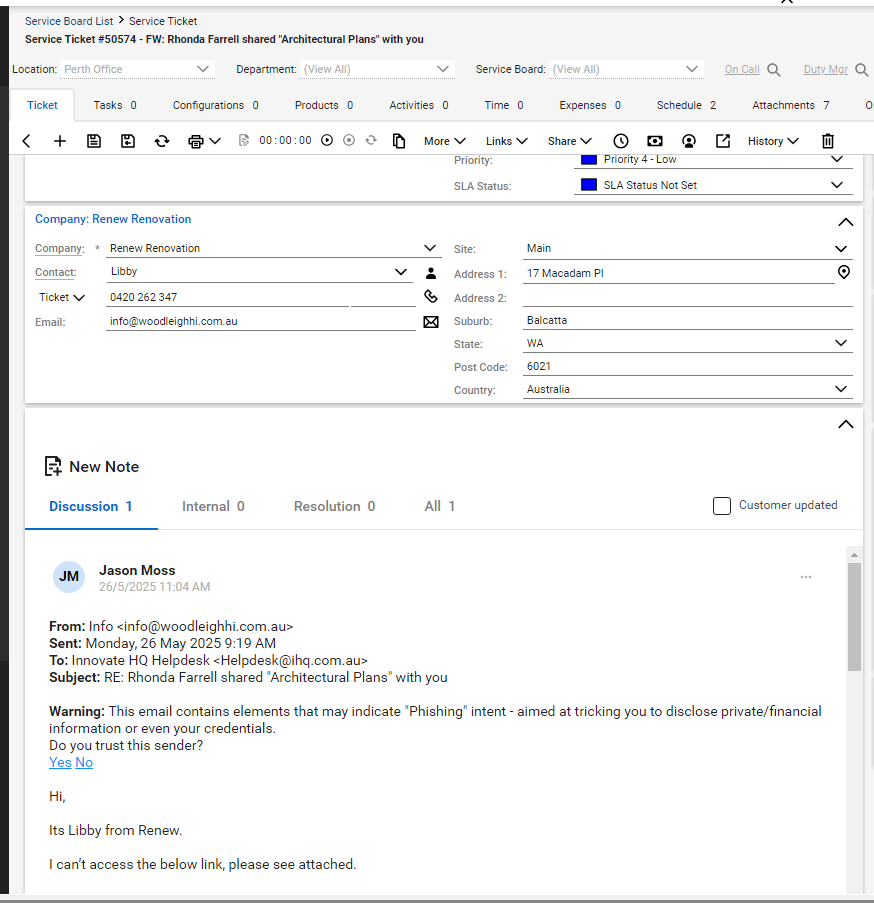This screenshot has height=903, width=874.
Task: Click the expense money icon
Action: [655, 141]
